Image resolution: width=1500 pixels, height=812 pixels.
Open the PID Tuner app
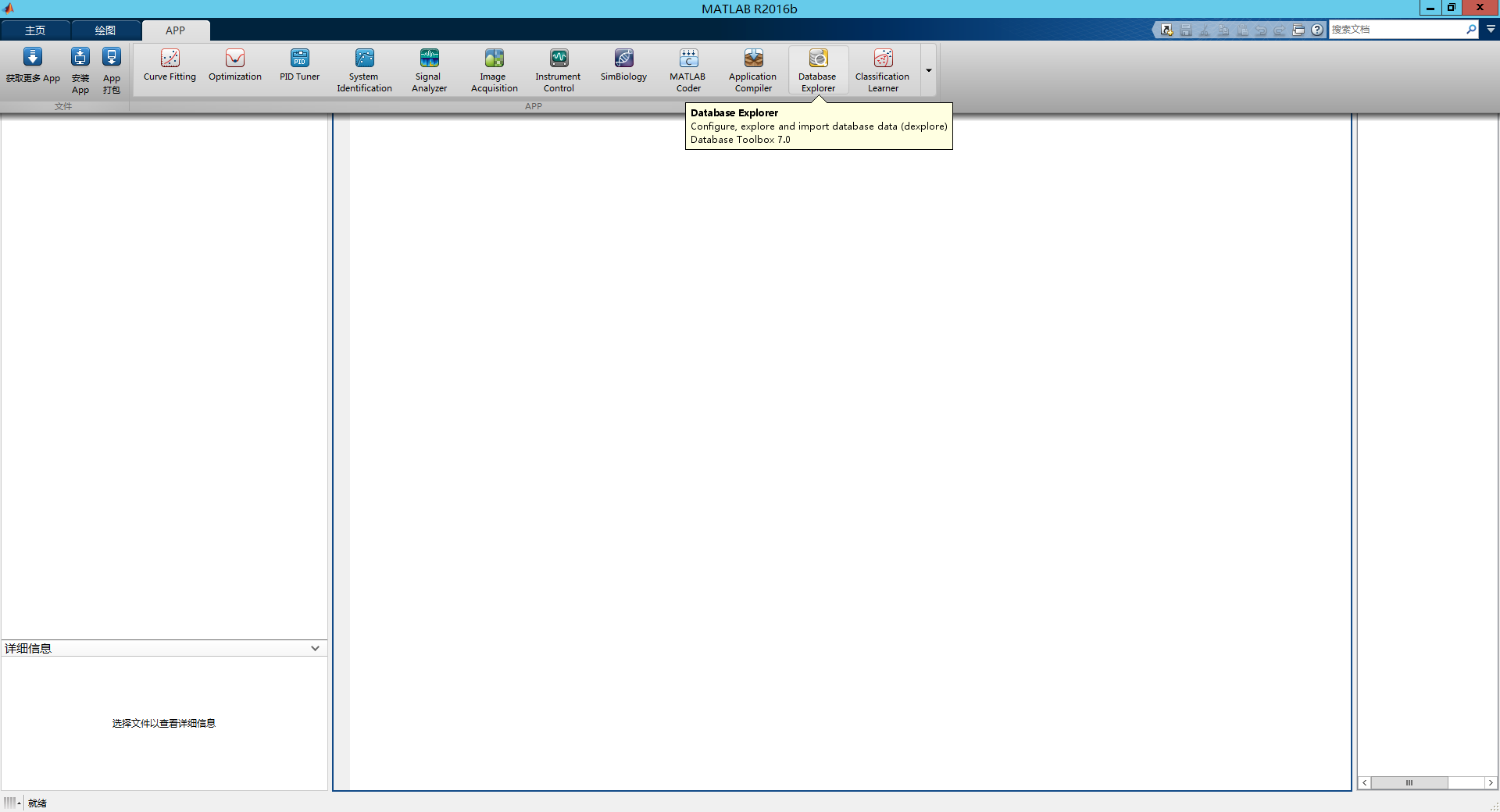click(299, 69)
